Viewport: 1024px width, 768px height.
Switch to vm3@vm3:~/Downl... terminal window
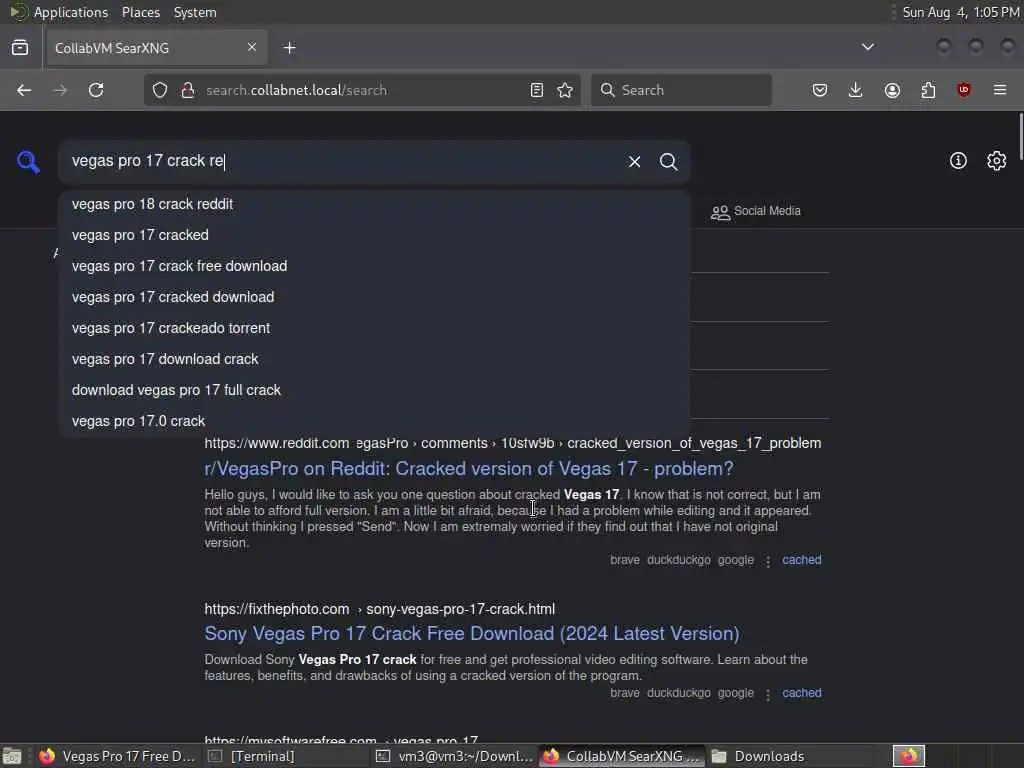[455, 756]
